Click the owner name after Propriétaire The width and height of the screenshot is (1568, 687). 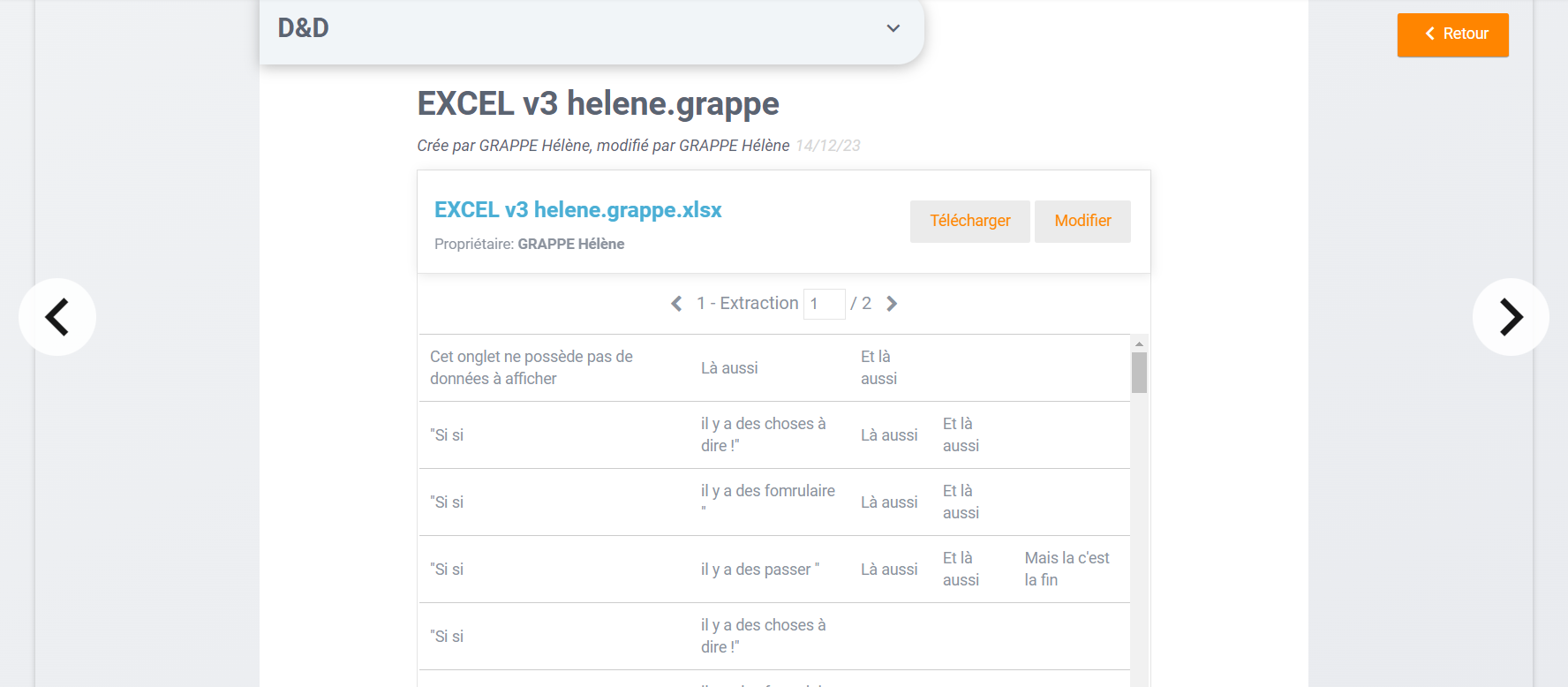[570, 245]
